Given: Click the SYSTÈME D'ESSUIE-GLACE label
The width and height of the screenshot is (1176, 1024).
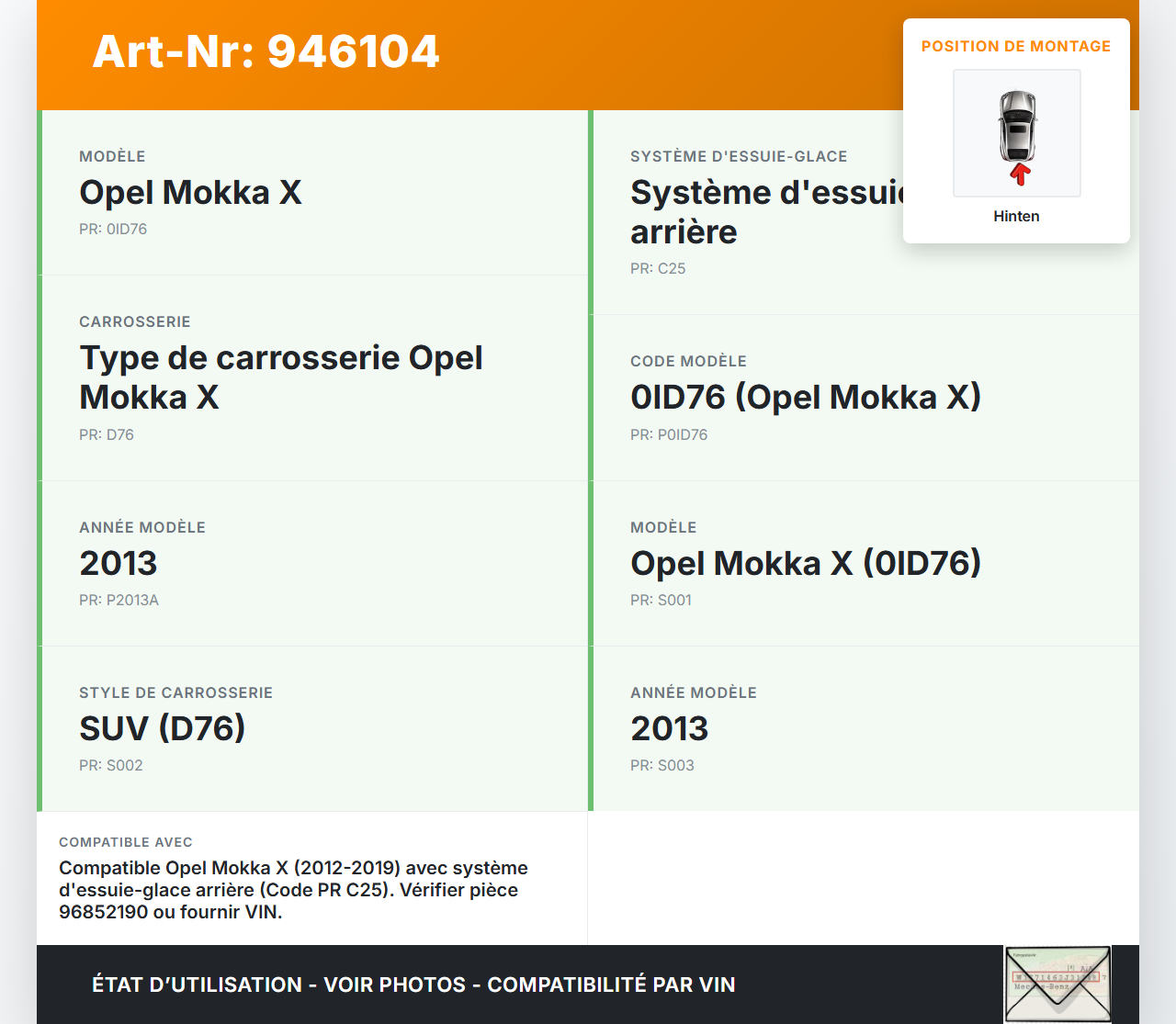Looking at the screenshot, I should pyautogui.click(x=739, y=156).
